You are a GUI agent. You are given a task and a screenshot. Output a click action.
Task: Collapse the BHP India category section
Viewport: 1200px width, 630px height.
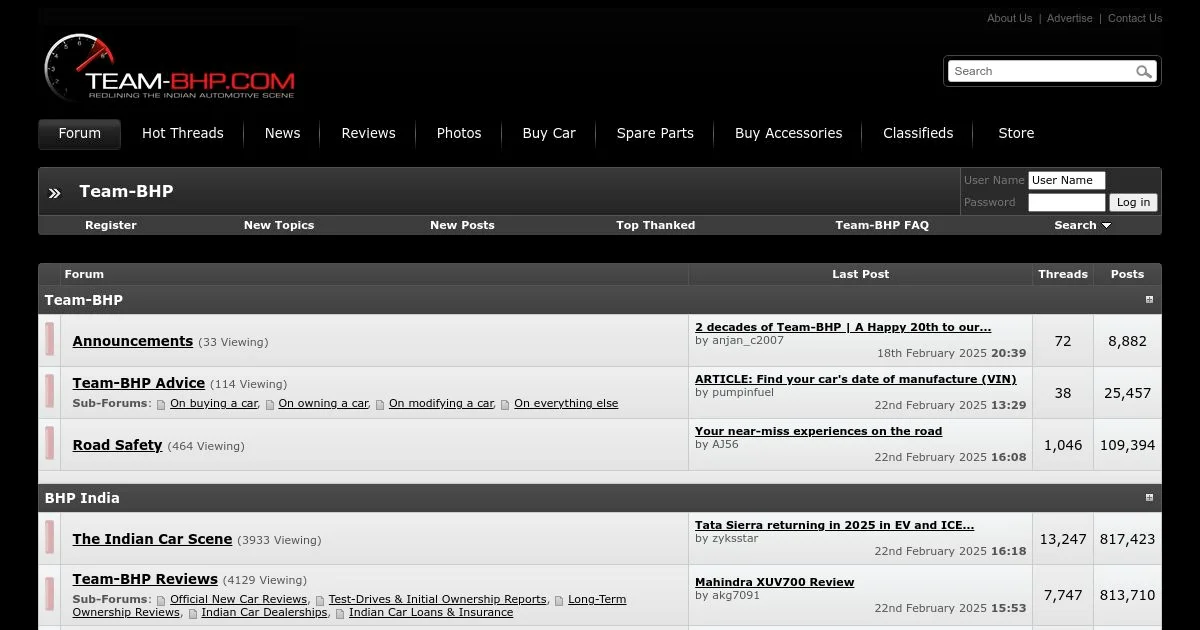point(1149,498)
